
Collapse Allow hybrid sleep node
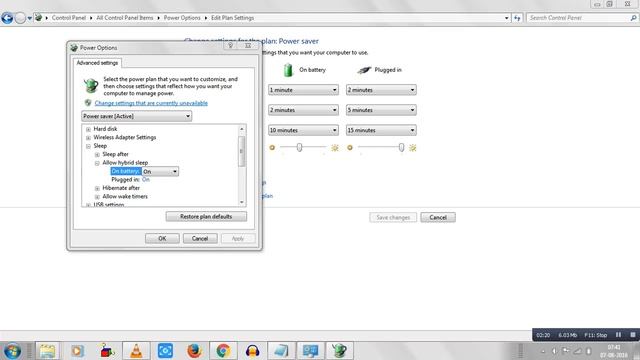click(x=97, y=163)
